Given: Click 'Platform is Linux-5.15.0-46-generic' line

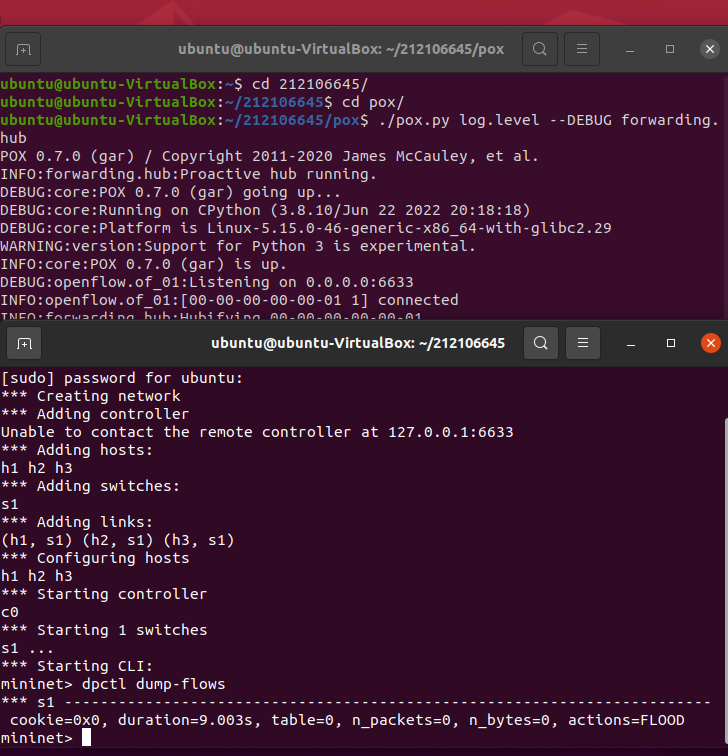Looking at the screenshot, I should click(x=306, y=228).
